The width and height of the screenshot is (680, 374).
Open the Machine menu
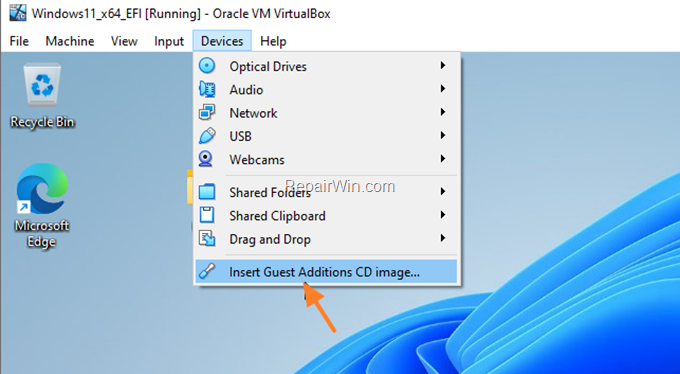pos(70,41)
